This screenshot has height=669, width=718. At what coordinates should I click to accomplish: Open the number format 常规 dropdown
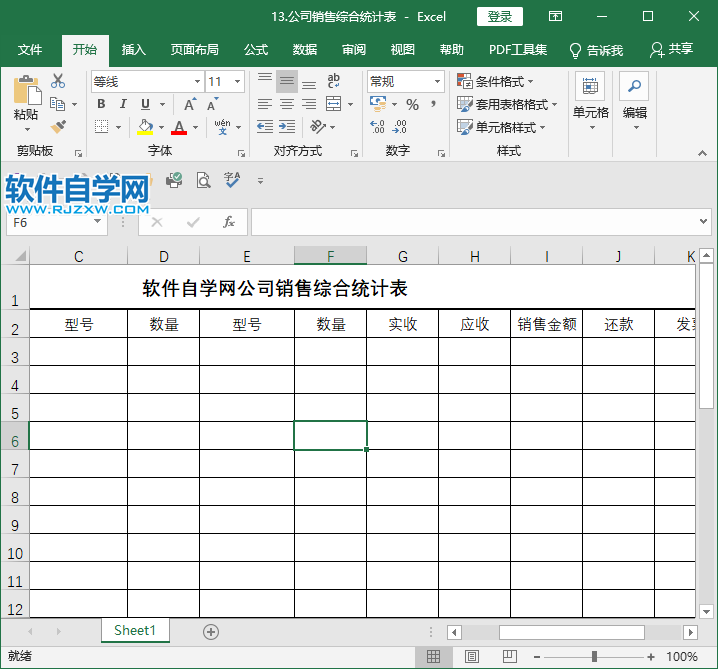(437, 82)
